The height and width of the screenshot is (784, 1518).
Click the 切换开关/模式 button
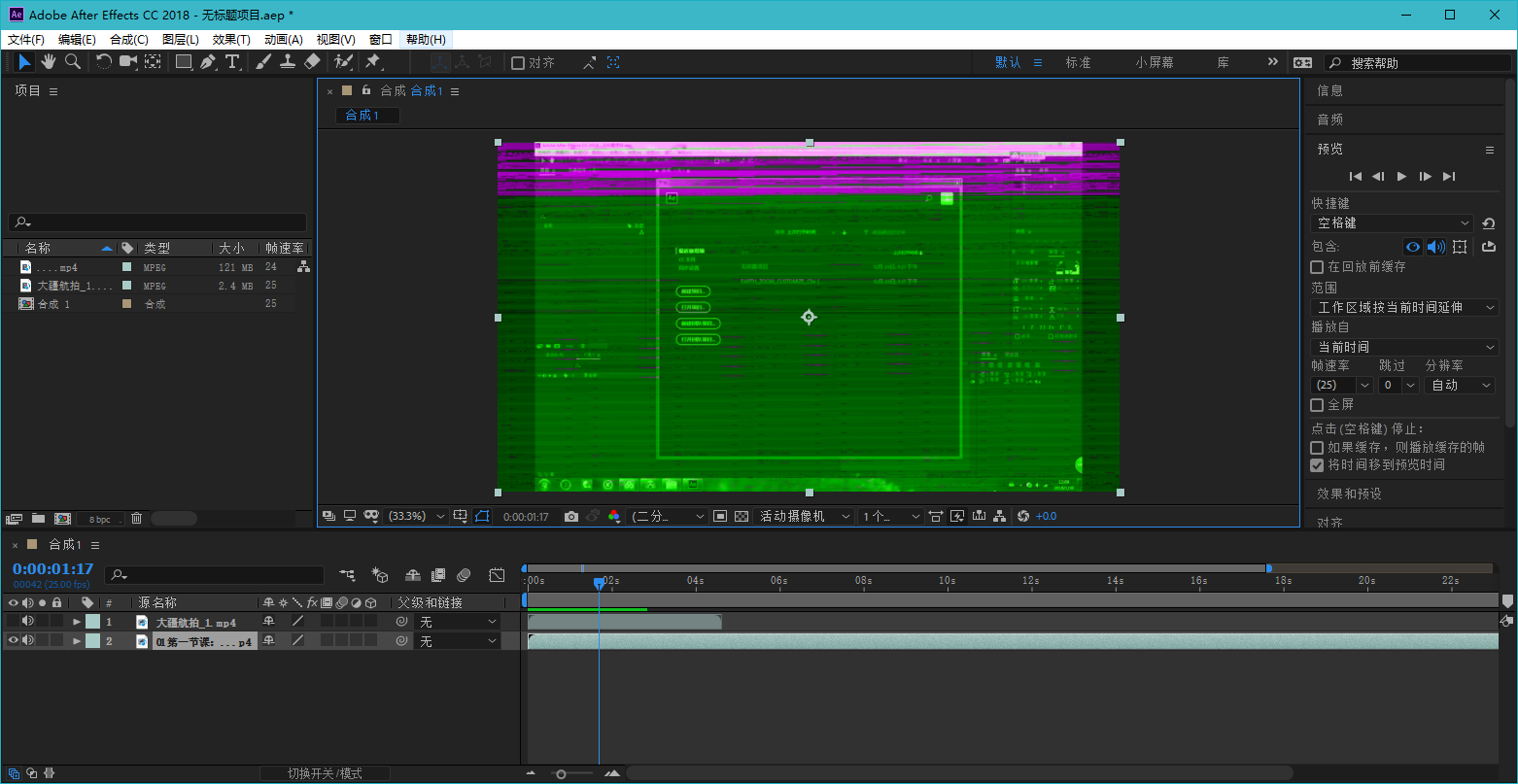[x=325, y=773]
